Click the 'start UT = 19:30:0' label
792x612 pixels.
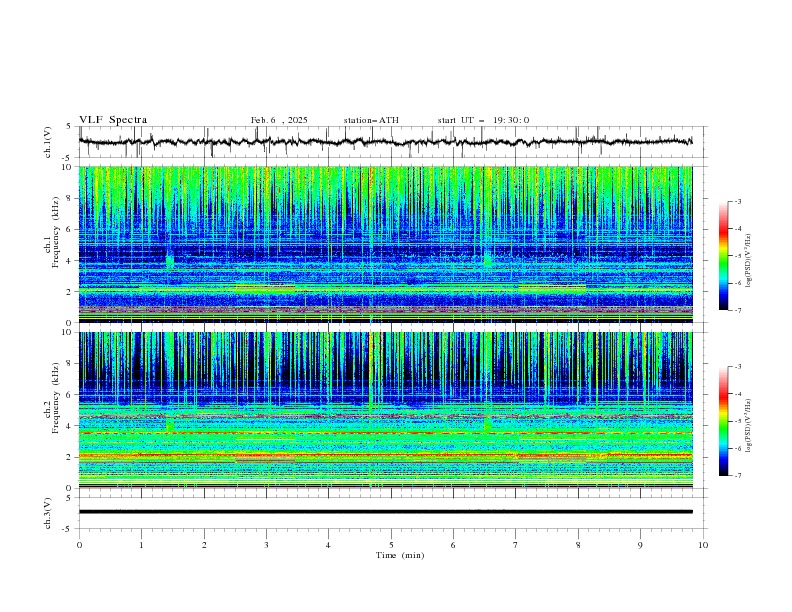pyautogui.click(x=483, y=120)
